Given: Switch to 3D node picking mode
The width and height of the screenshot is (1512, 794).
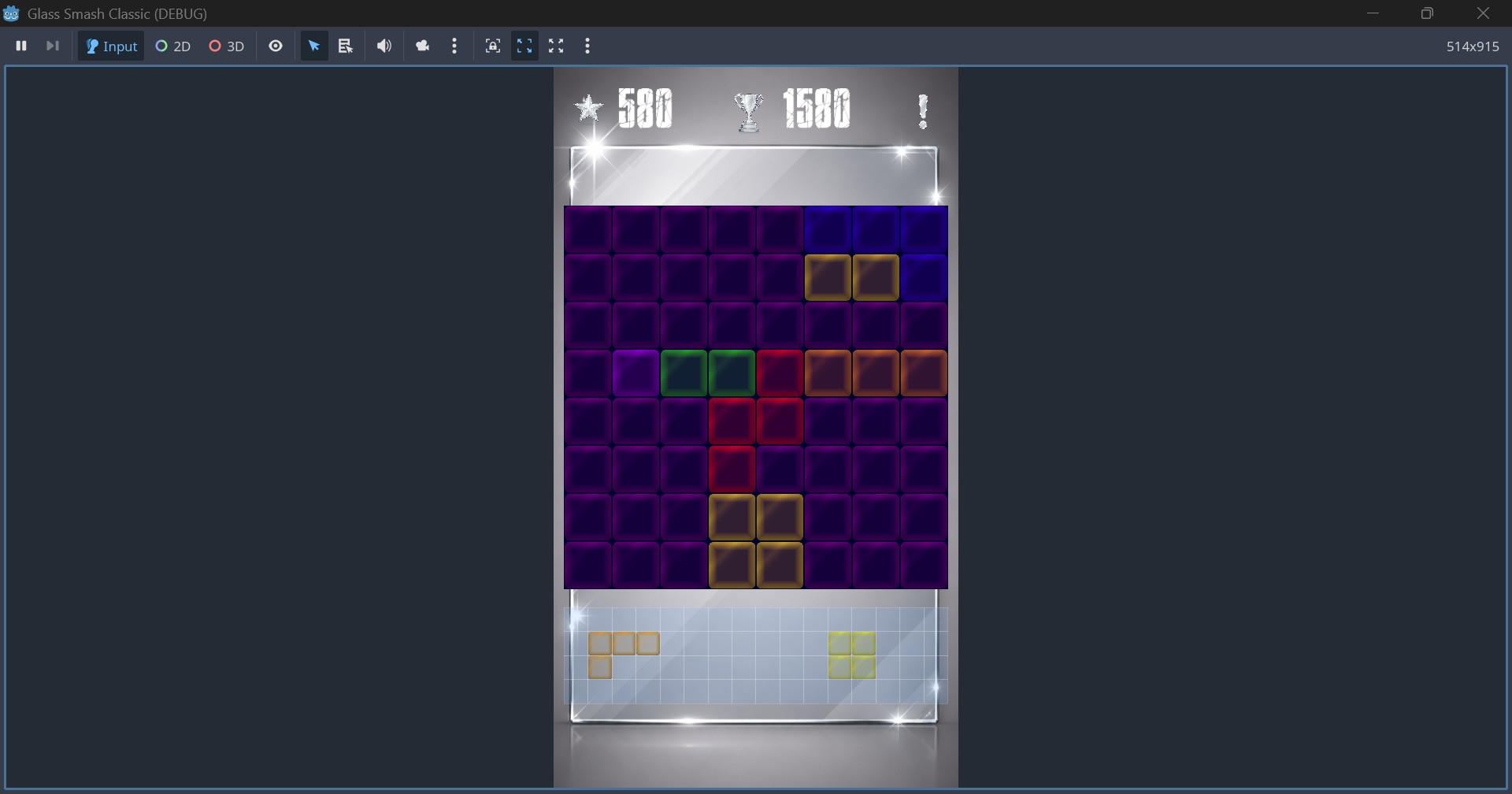Looking at the screenshot, I should [226, 45].
